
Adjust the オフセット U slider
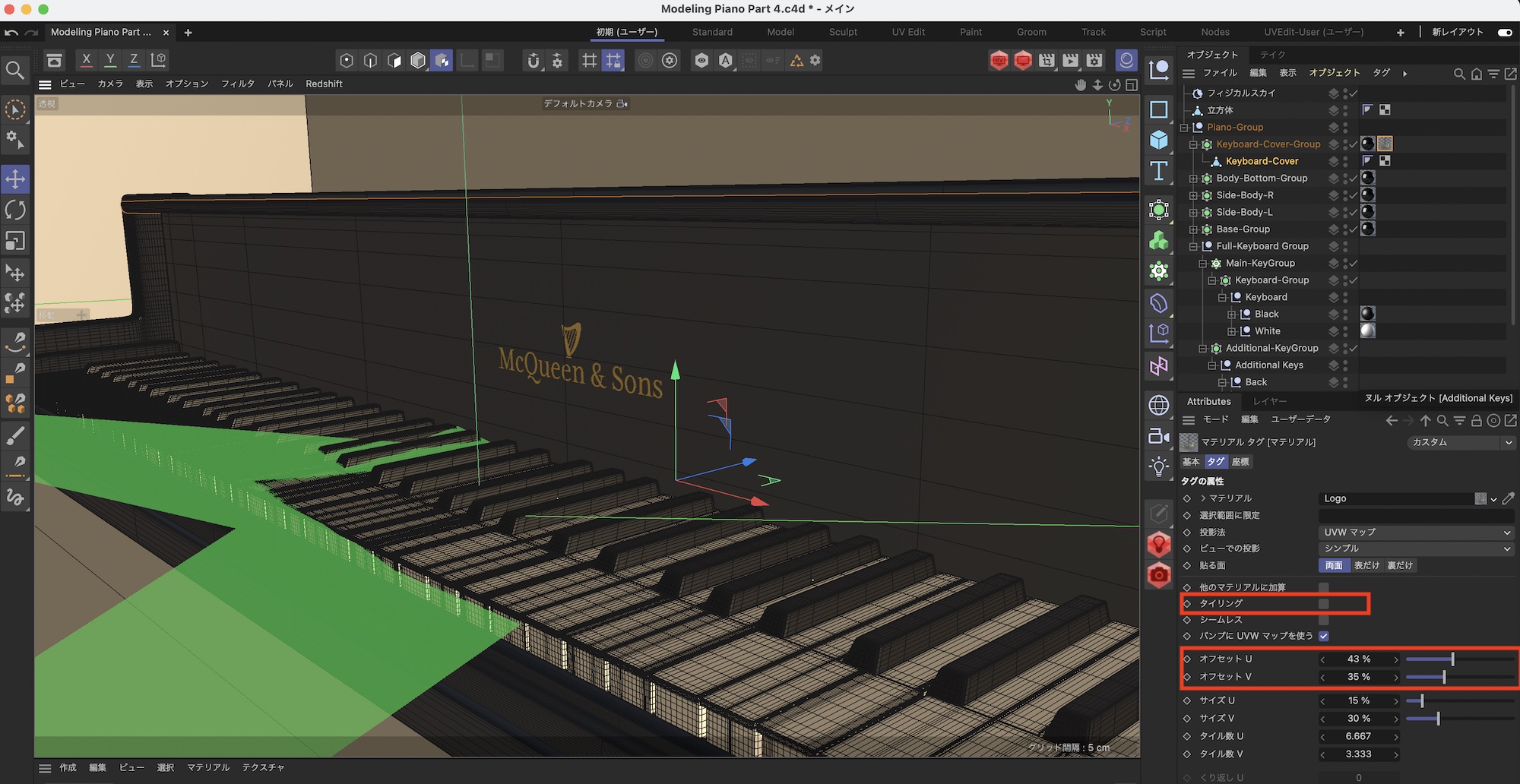pyautogui.click(x=1452, y=659)
